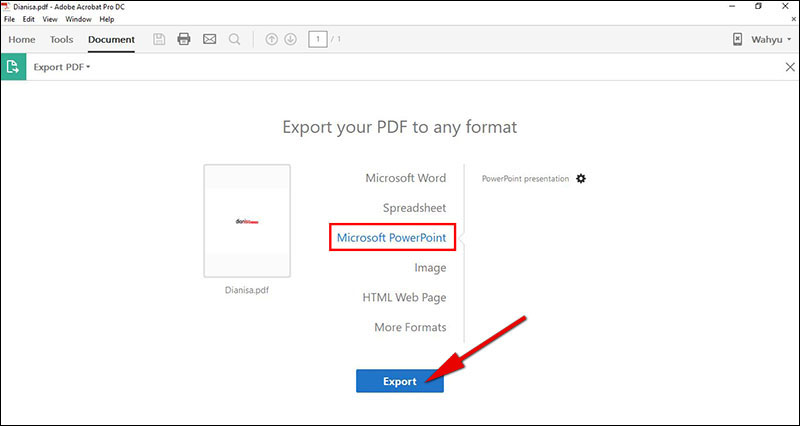Screen dimensions: 800x426
Task: Click the blue Export button
Action: (x=399, y=381)
